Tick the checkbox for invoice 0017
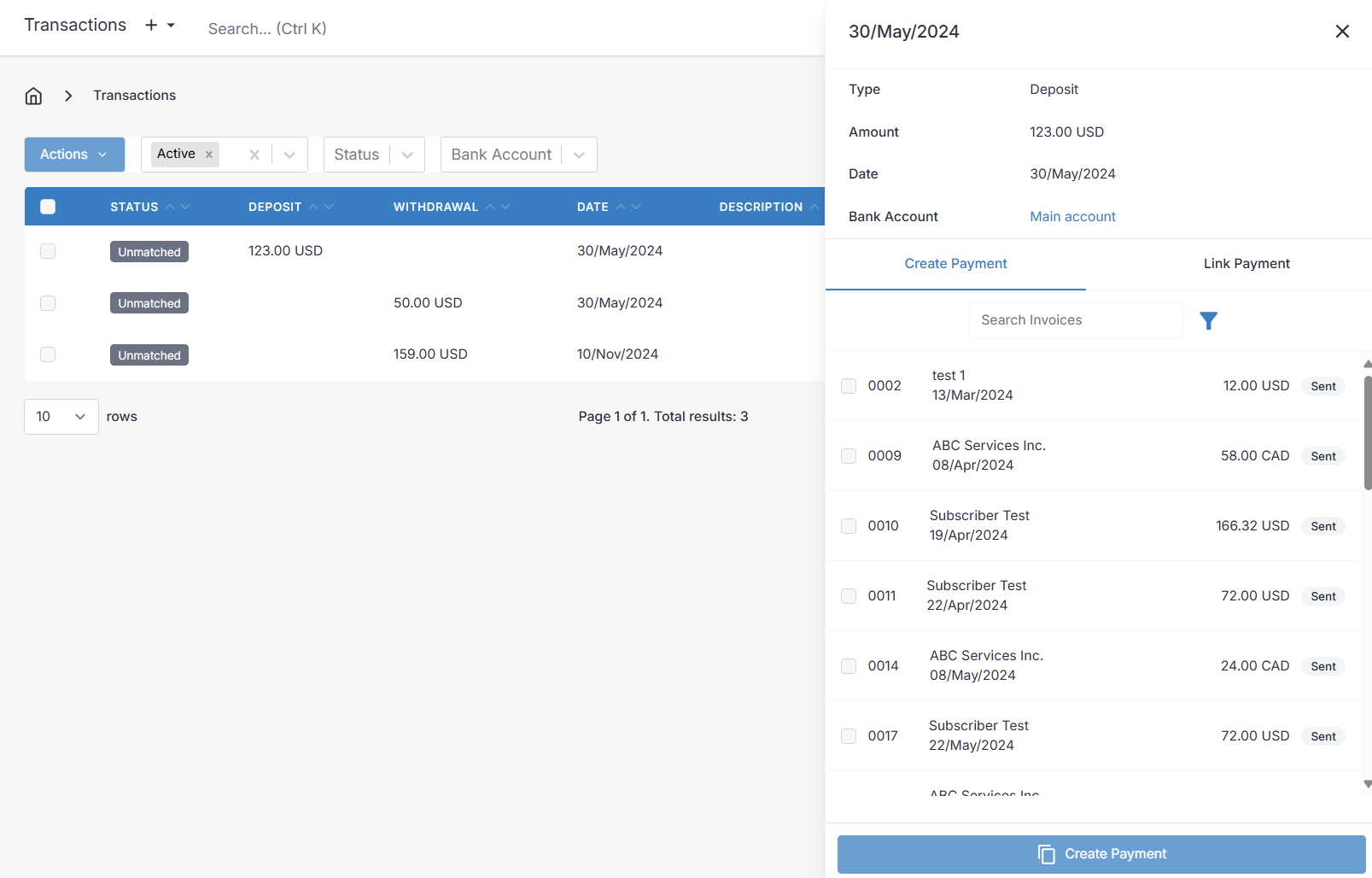Viewport: 1372px width, 878px height. [849, 736]
